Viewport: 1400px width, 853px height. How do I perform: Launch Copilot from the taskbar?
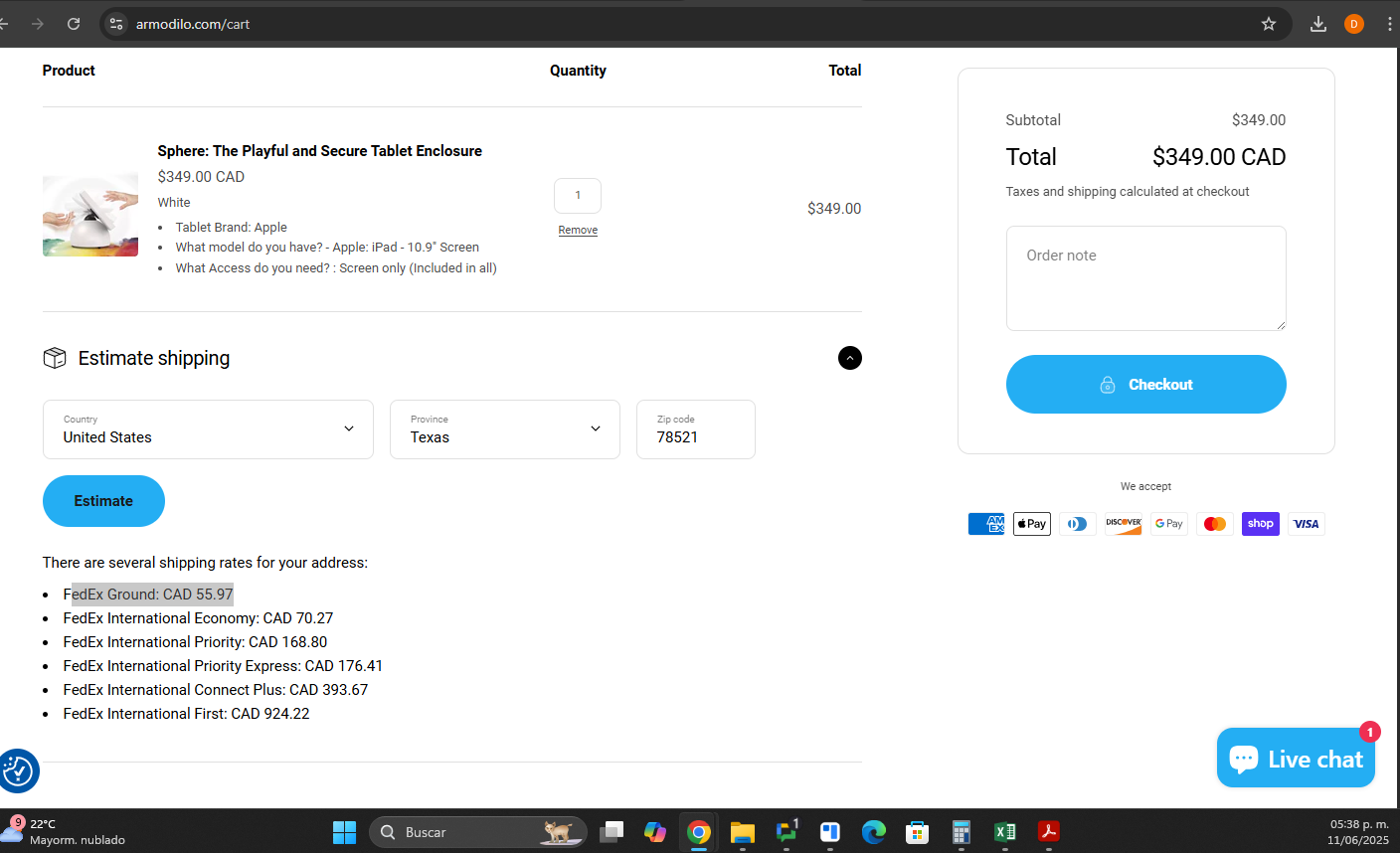click(655, 832)
